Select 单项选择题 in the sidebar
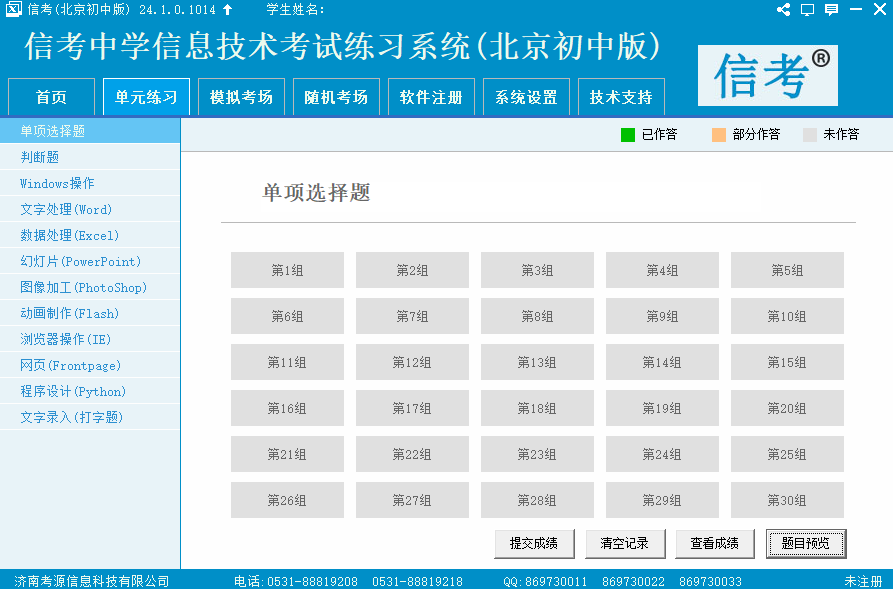This screenshot has width=893, height=589. tap(90, 131)
